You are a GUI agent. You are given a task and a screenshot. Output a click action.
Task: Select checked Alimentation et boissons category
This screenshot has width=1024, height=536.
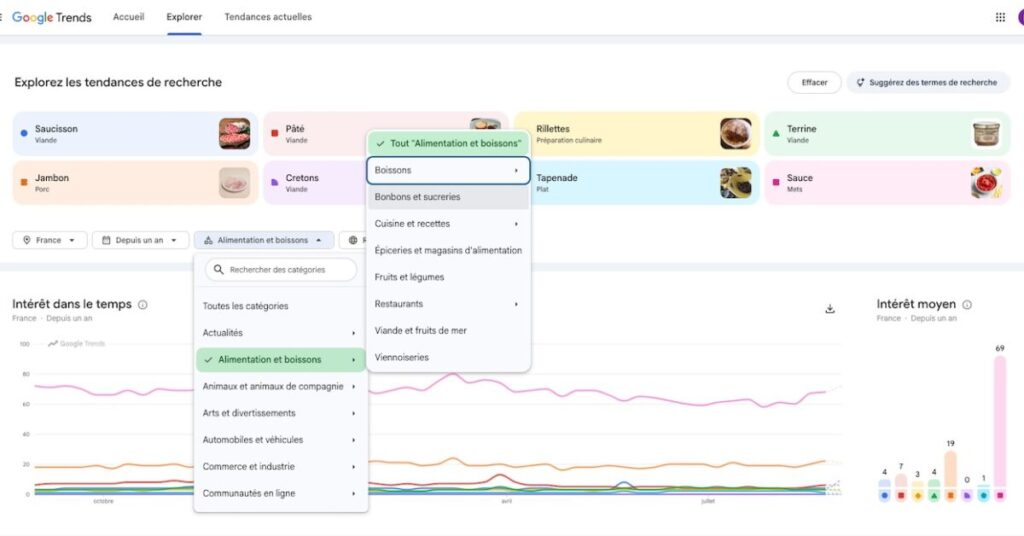click(281, 360)
